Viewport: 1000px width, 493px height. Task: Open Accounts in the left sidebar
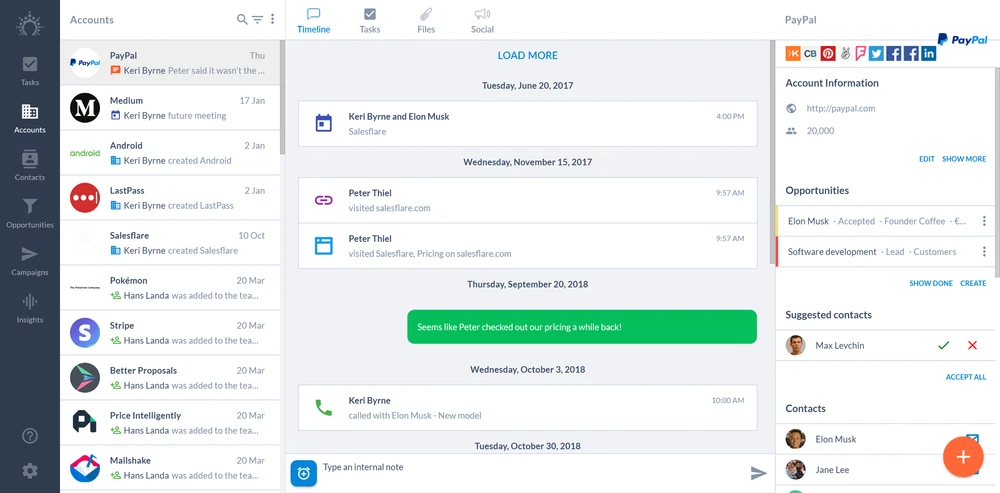point(29,119)
